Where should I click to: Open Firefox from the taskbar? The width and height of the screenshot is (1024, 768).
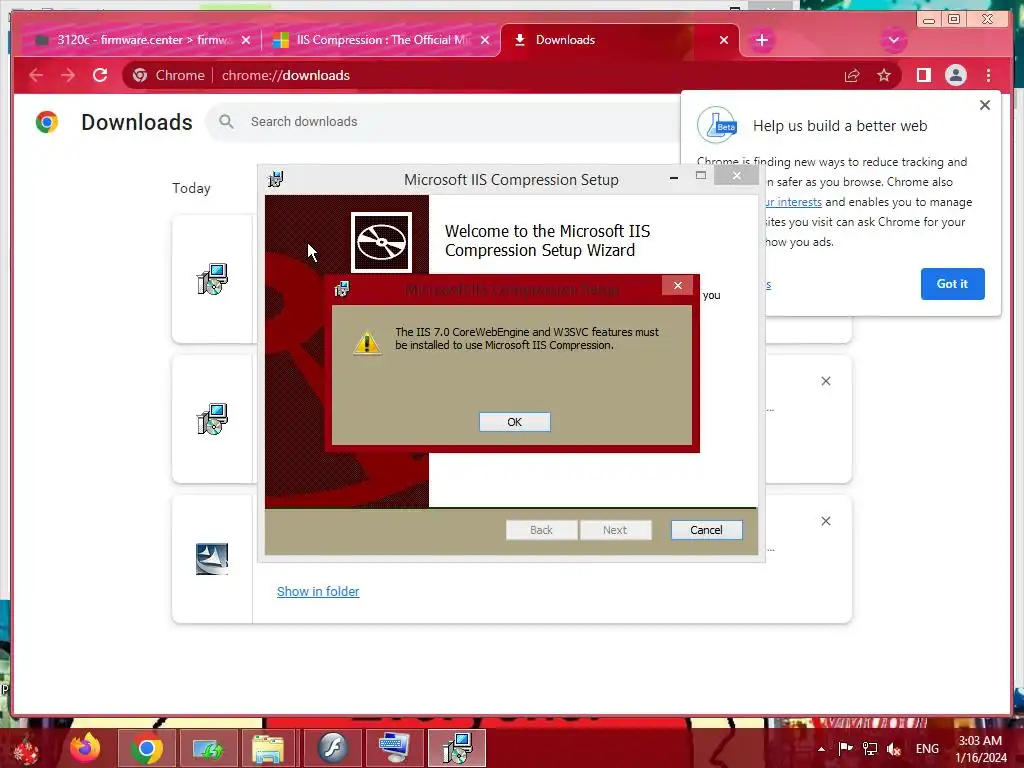coord(86,748)
